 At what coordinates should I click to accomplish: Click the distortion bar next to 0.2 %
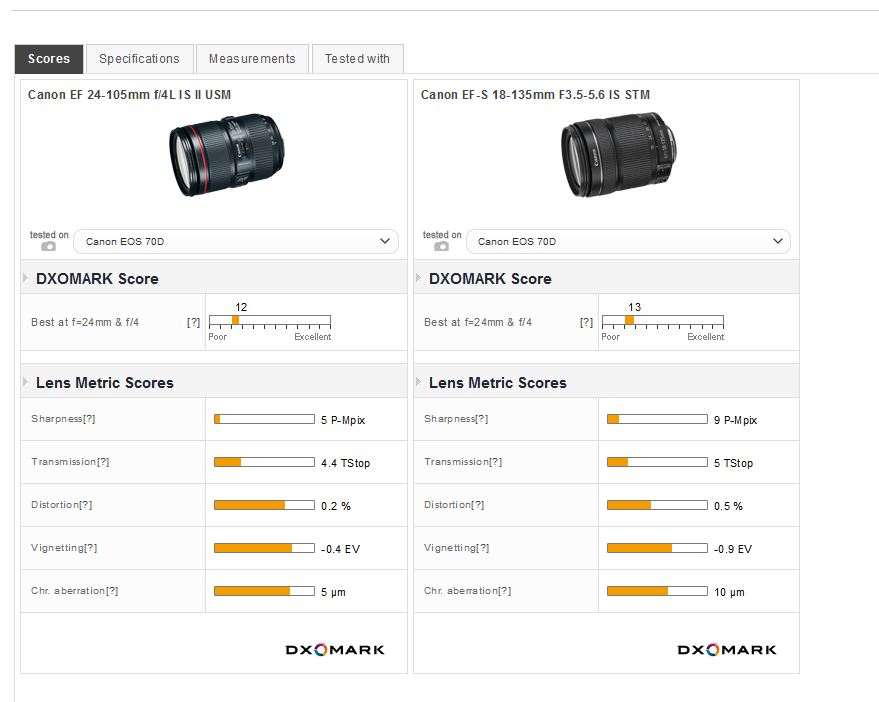coord(264,505)
